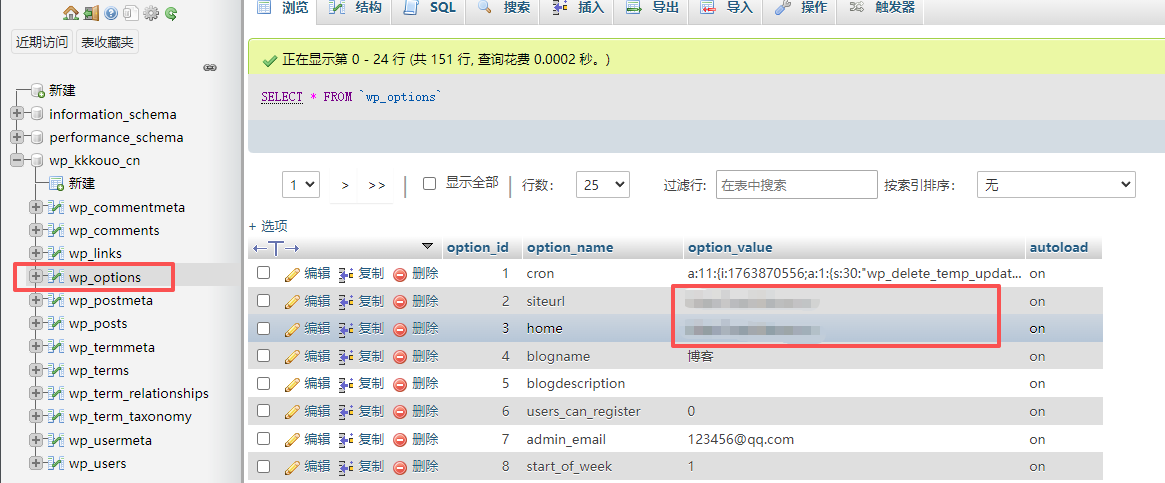Expand the information_schema database node

[18, 114]
